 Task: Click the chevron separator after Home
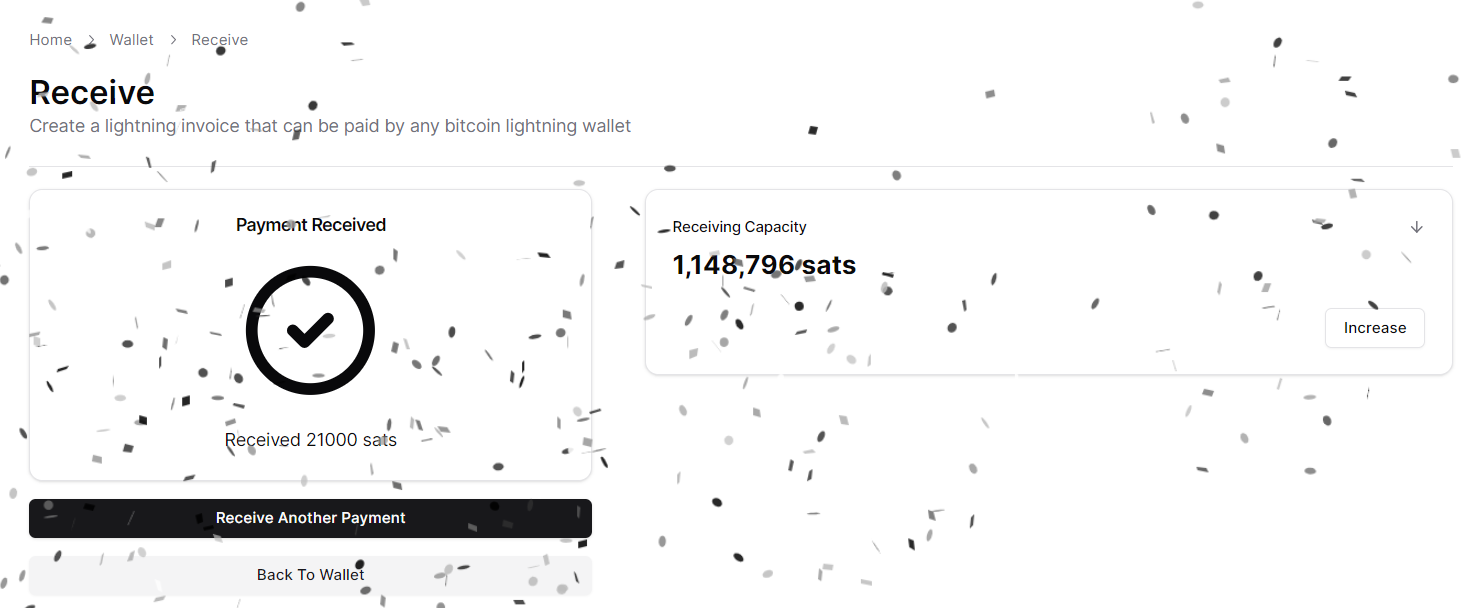click(91, 40)
